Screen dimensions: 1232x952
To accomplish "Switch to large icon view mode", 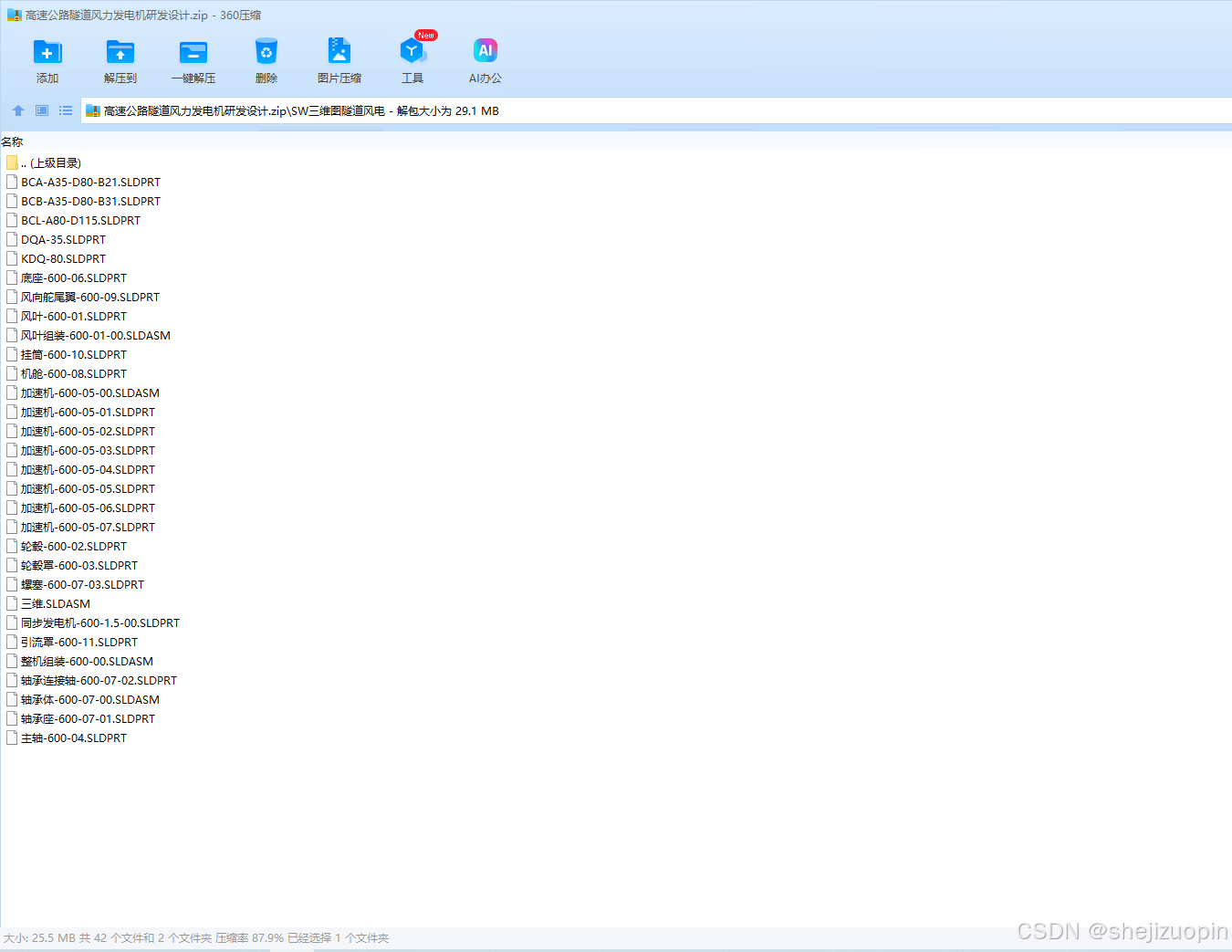I will 42,110.
